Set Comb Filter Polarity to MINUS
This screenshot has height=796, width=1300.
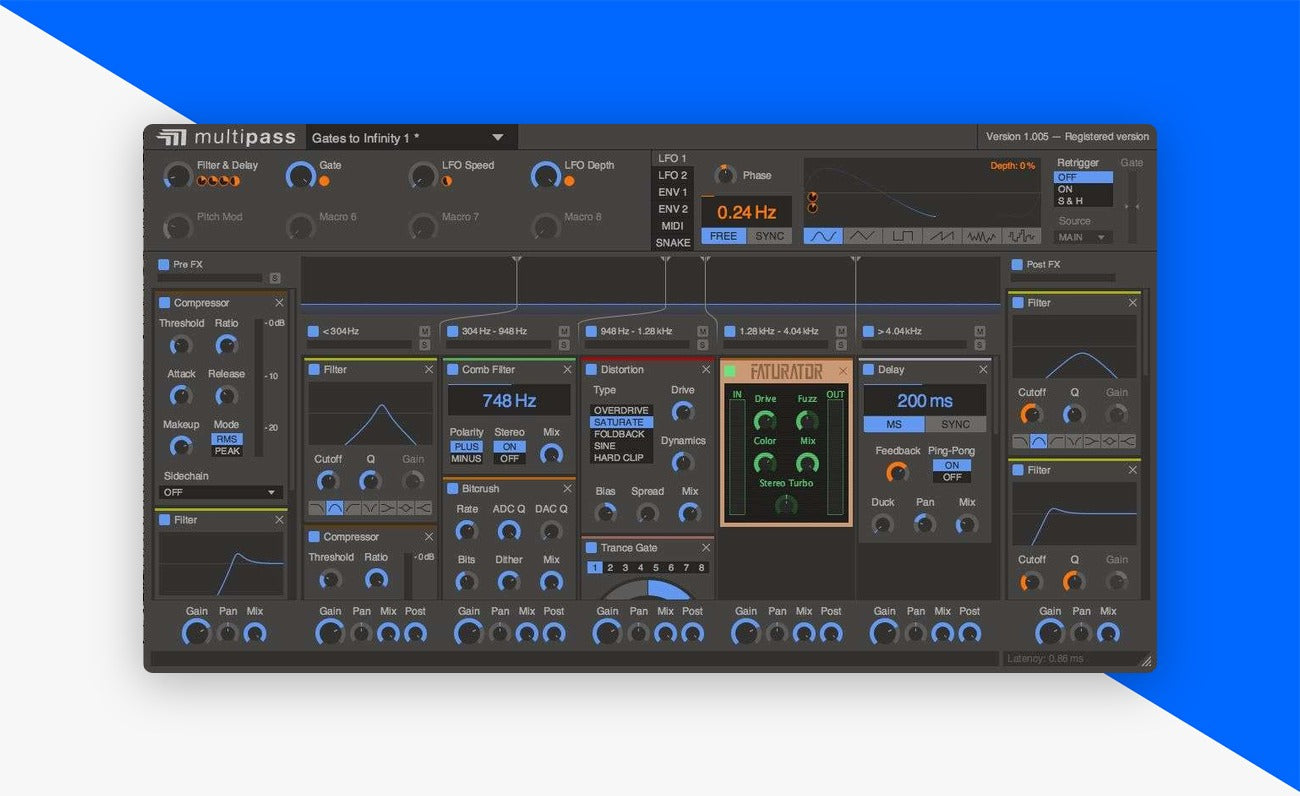[466, 459]
